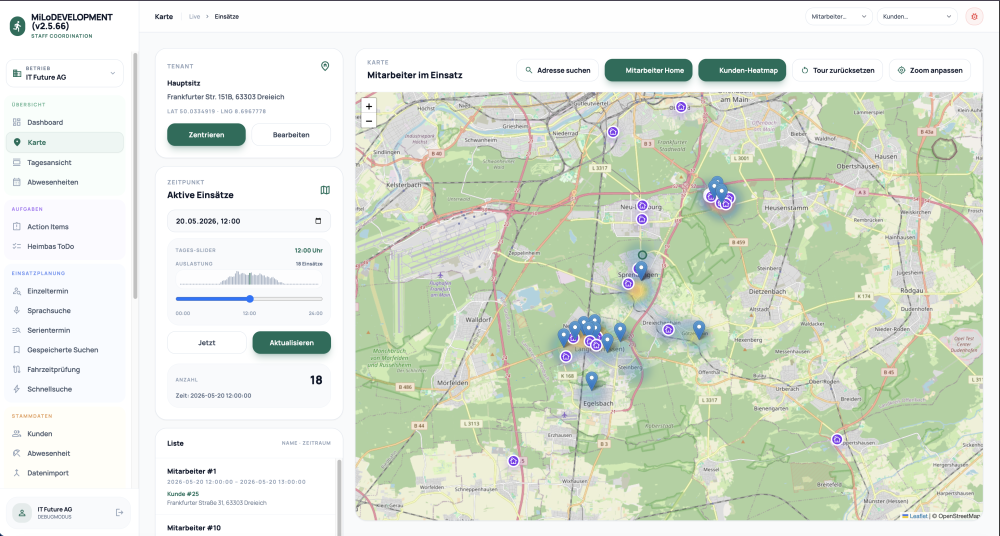Zoom out on the map with minus

[369, 121]
